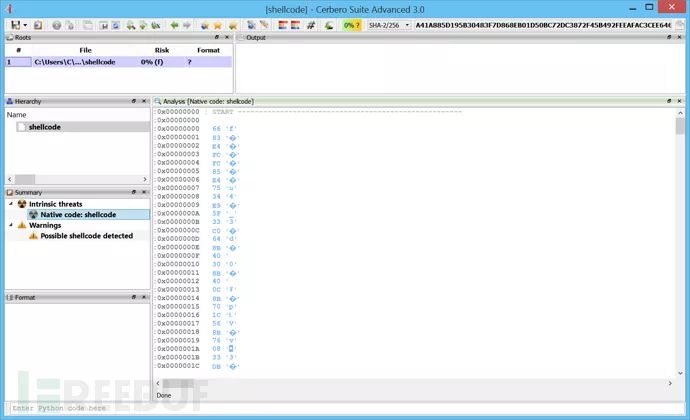Click the copy hash icon at toolbar end

click(679, 26)
